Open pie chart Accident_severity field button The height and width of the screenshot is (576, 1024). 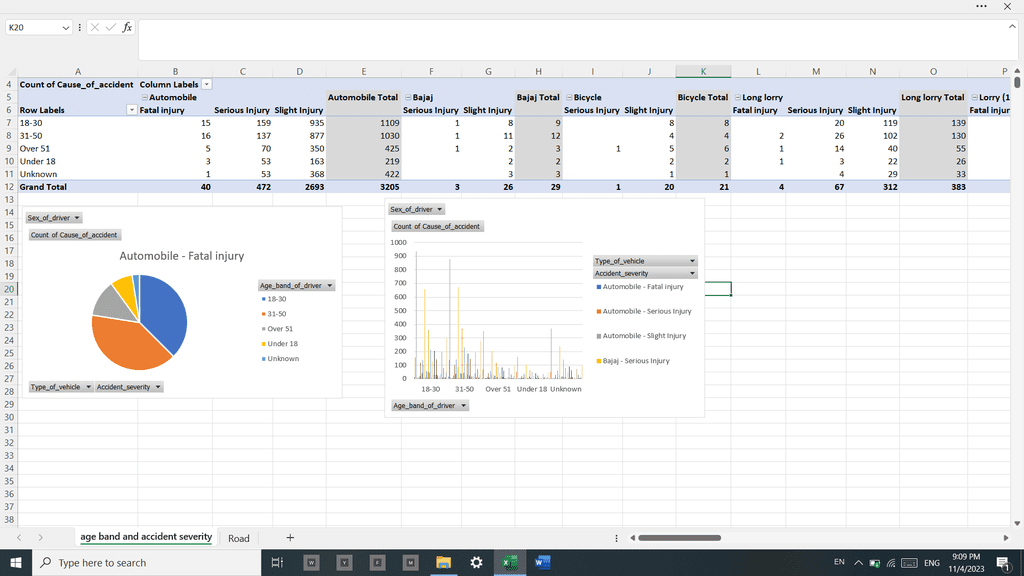pyautogui.click(x=128, y=387)
